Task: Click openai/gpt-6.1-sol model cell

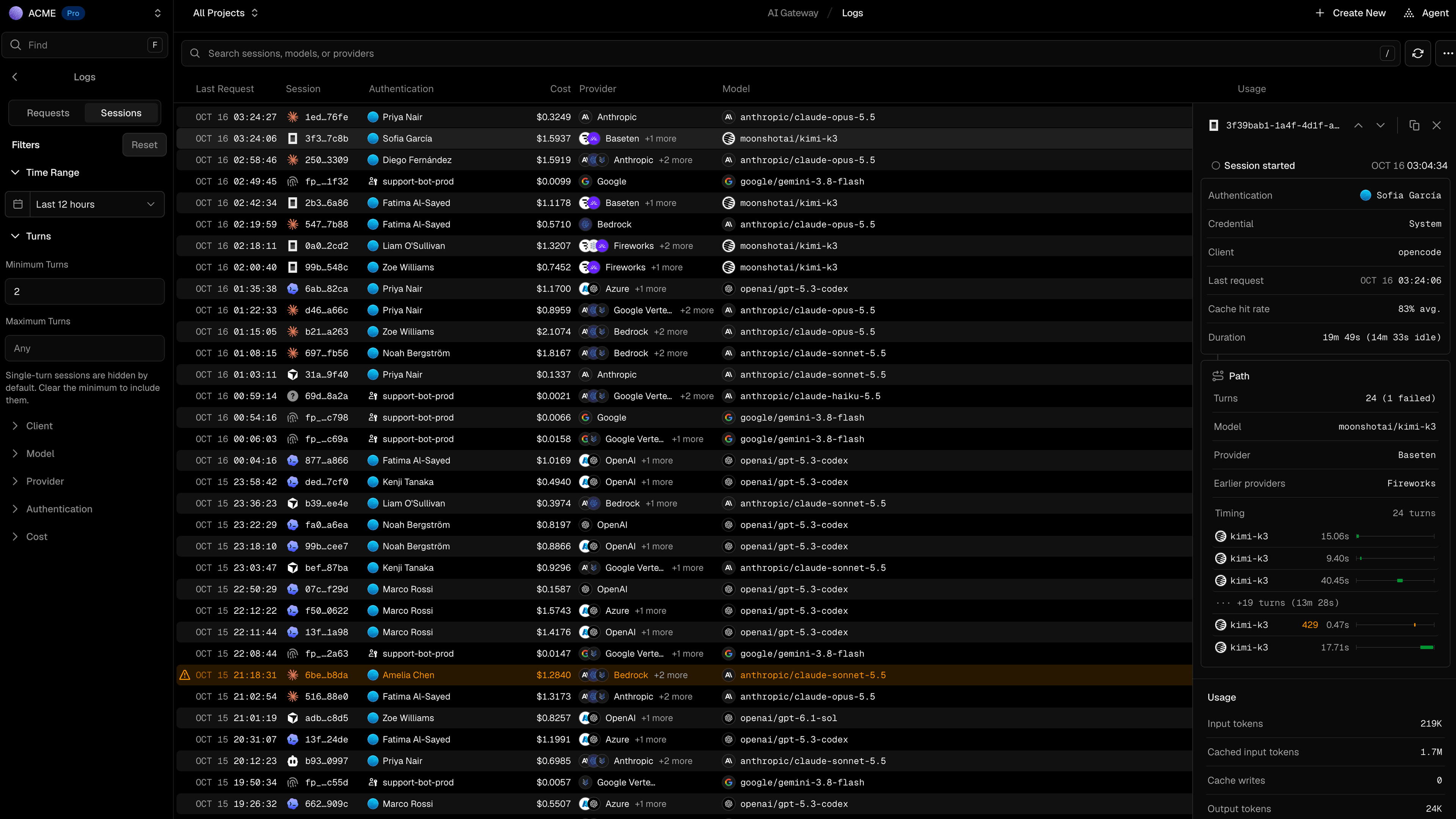Action: [788, 718]
